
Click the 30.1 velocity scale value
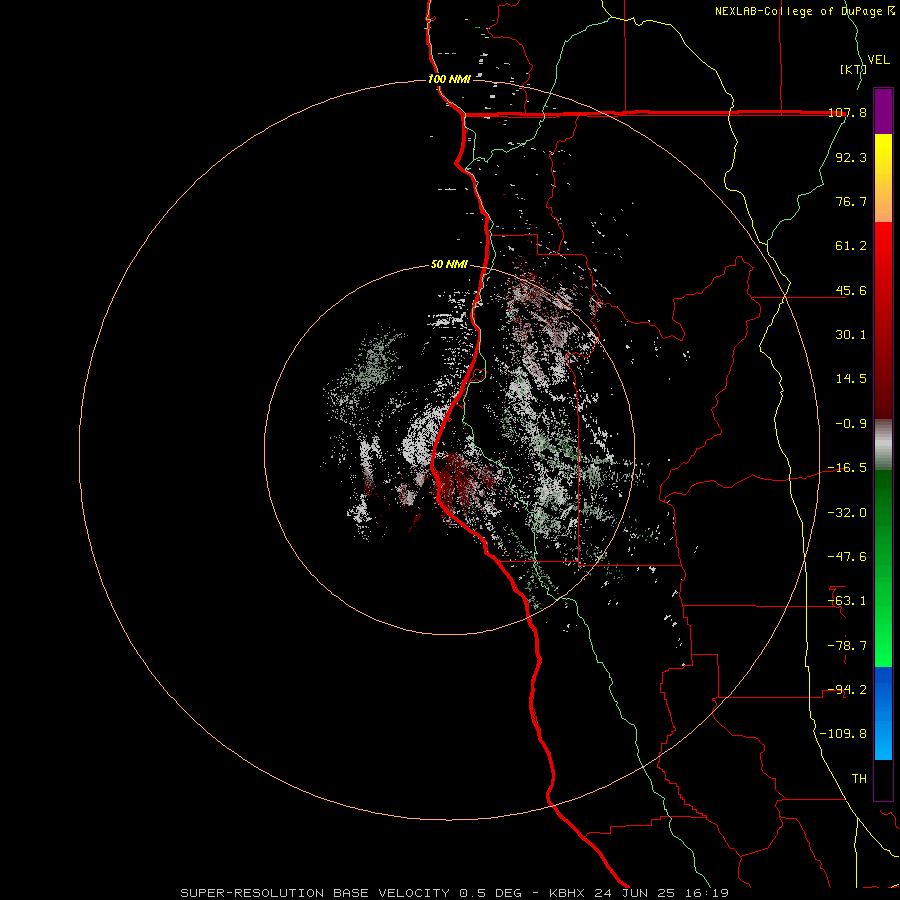click(x=851, y=335)
